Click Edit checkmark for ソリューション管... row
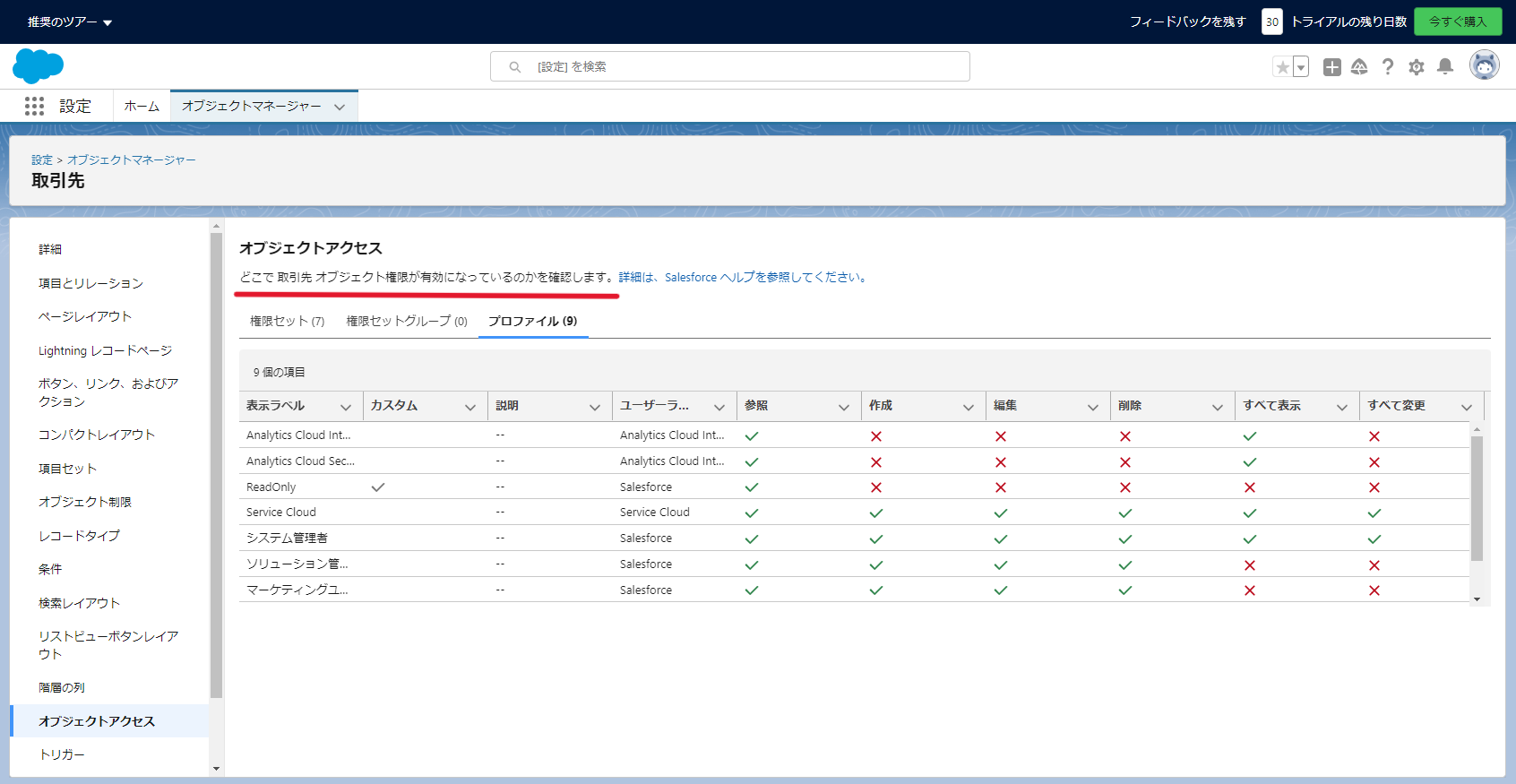Image resolution: width=1516 pixels, height=784 pixels. click(x=1001, y=565)
